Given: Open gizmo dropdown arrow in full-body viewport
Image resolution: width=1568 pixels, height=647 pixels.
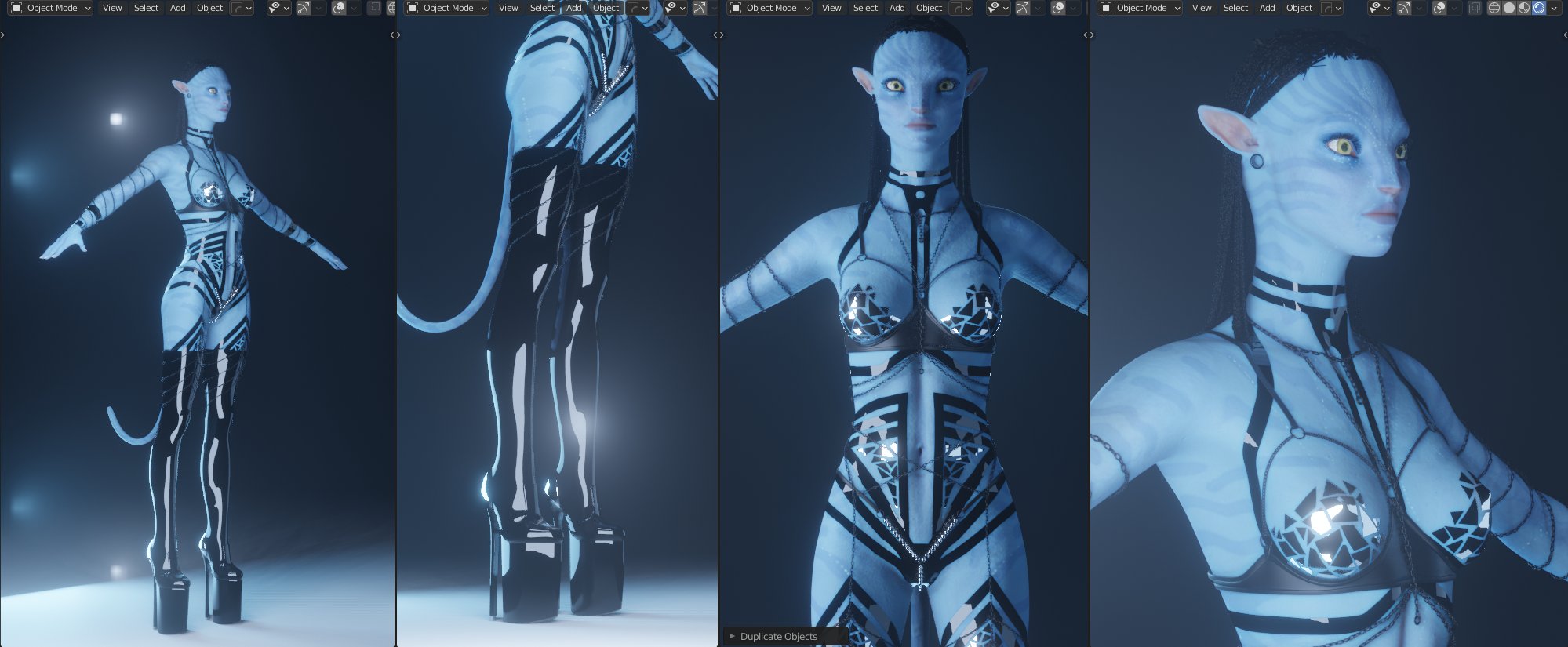Looking at the screenshot, I should point(318,8).
